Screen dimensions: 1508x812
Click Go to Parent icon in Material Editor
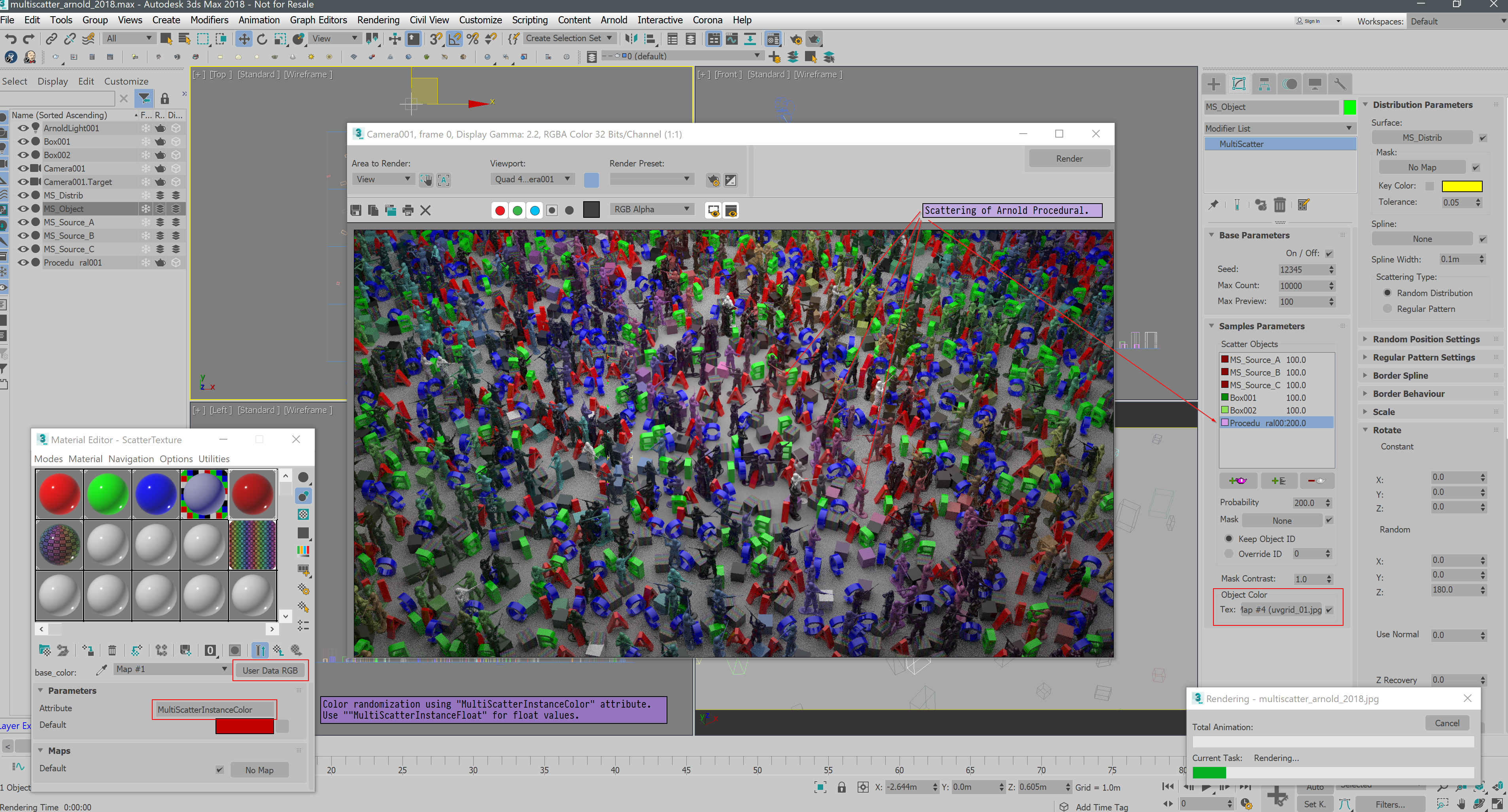[x=278, y=650]
